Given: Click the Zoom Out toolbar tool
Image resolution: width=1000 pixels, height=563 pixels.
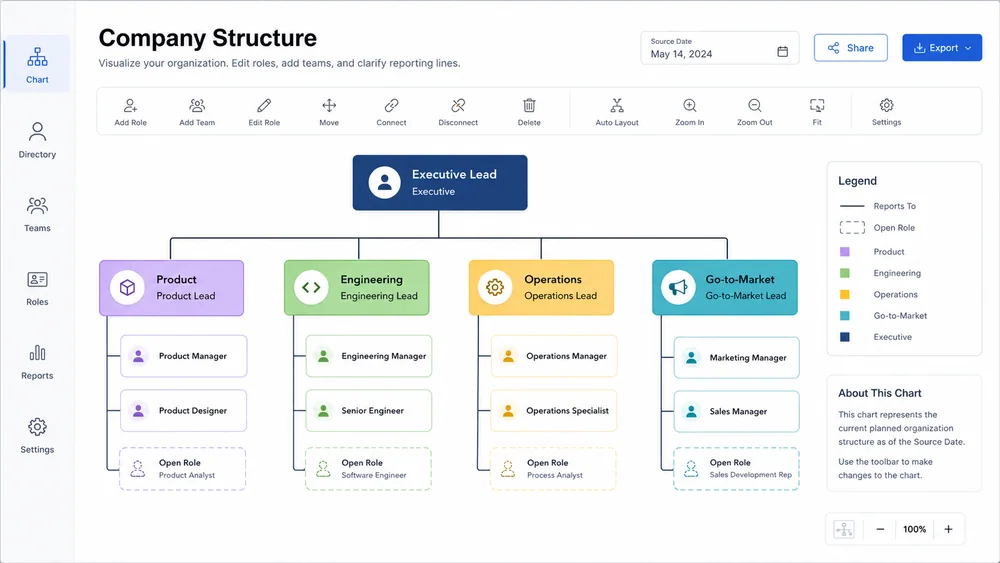Looking at the screenshot, I should click(754, 112).
